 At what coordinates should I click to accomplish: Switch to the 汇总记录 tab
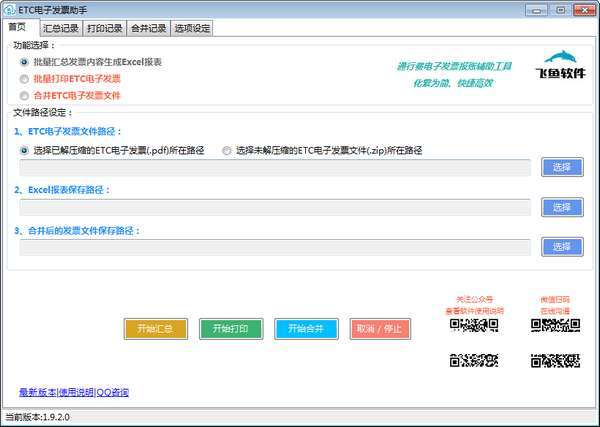click(61, 28)
